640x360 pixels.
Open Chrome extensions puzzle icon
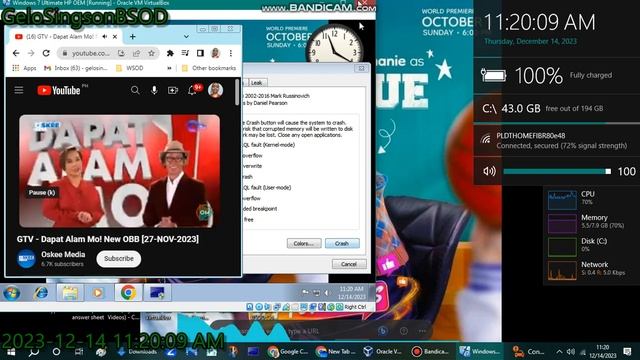(x=170, y=53)
